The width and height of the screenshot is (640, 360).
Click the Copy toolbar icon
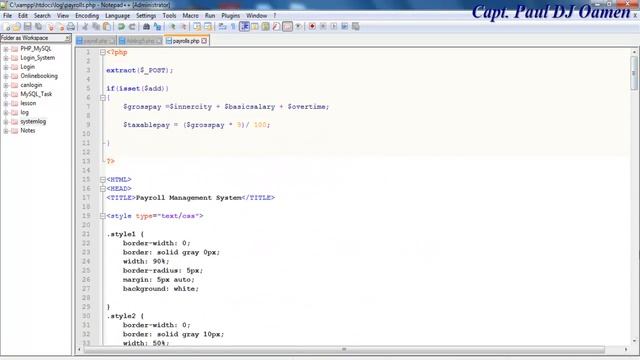coord(96,27)
